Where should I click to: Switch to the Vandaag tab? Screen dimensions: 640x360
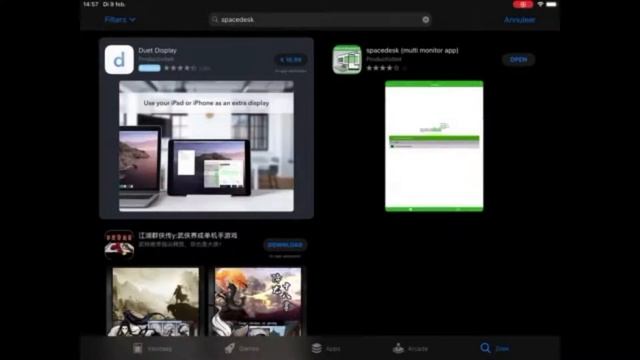152,348
